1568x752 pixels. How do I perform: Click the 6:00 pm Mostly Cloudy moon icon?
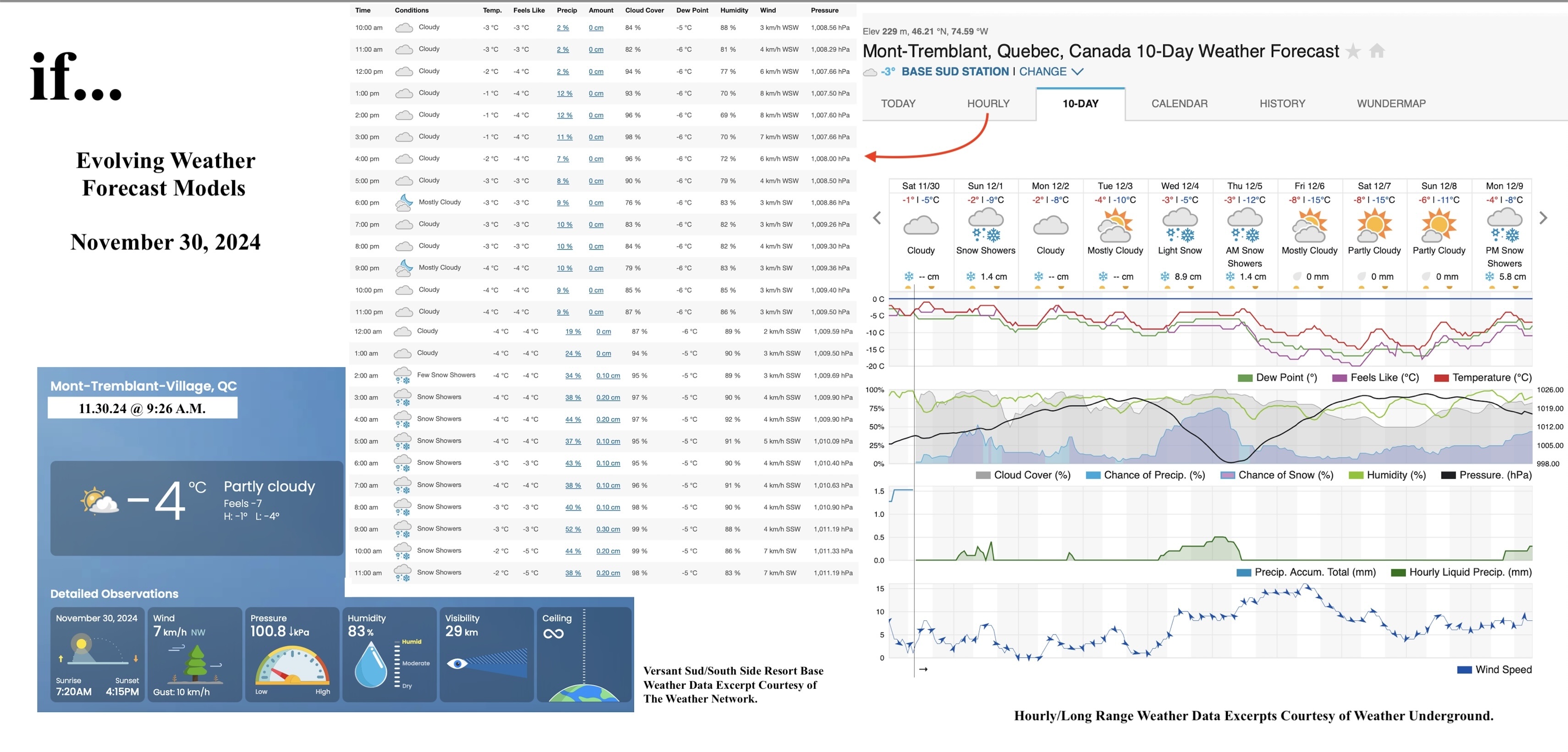403,202
